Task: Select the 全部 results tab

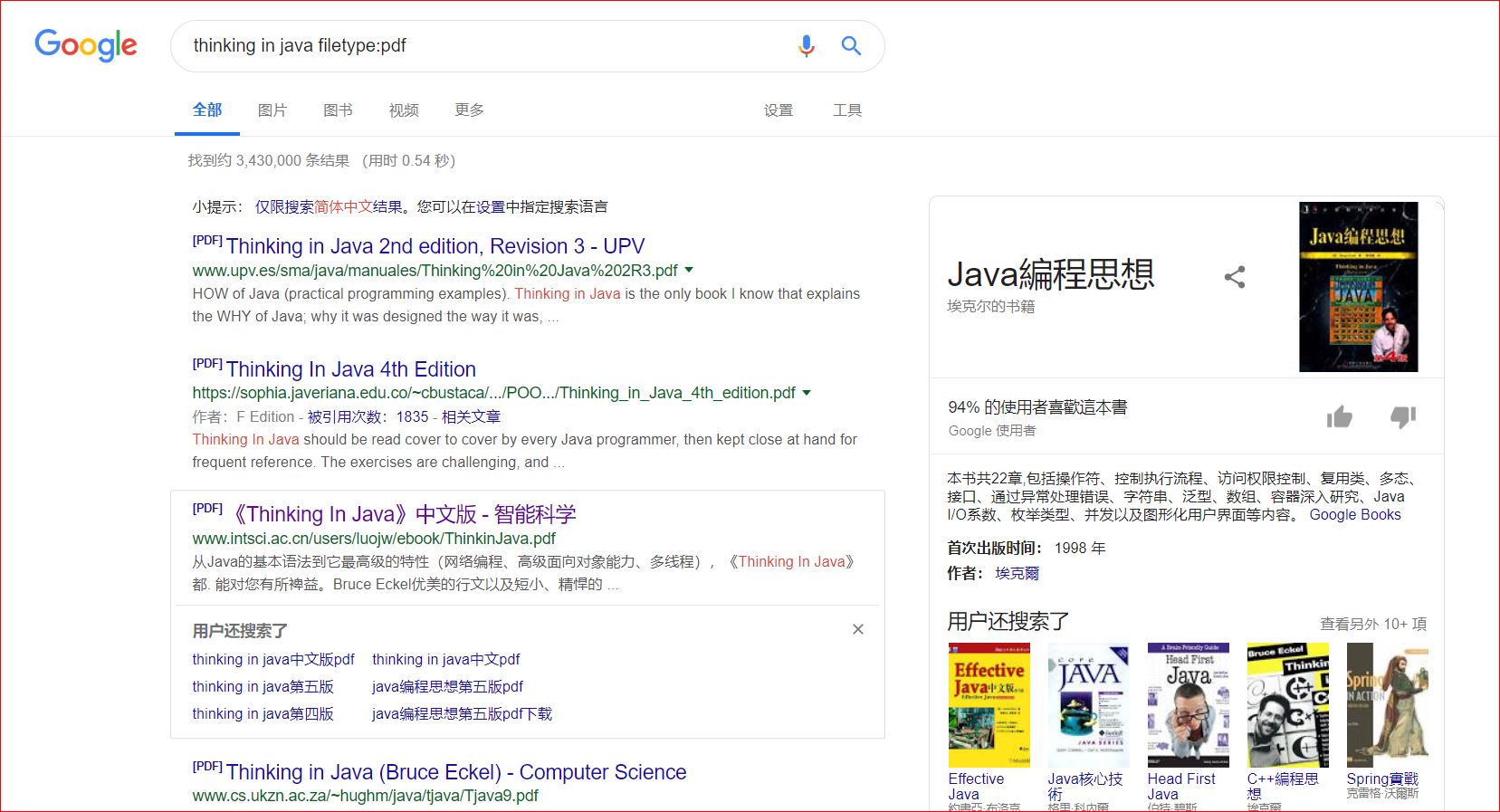Action: point(207,110)
